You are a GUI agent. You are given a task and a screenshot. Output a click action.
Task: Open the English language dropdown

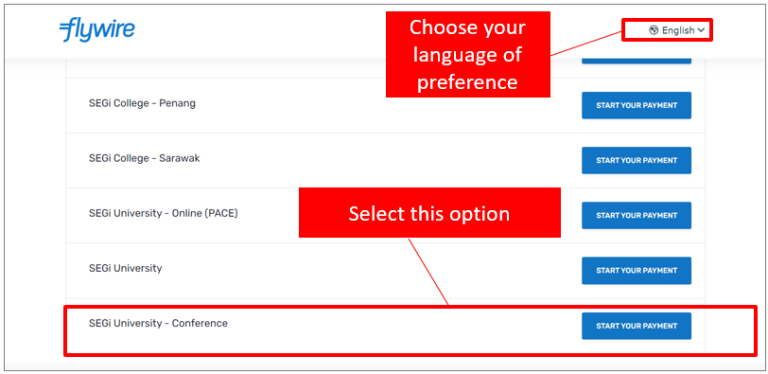click(677, 30)
